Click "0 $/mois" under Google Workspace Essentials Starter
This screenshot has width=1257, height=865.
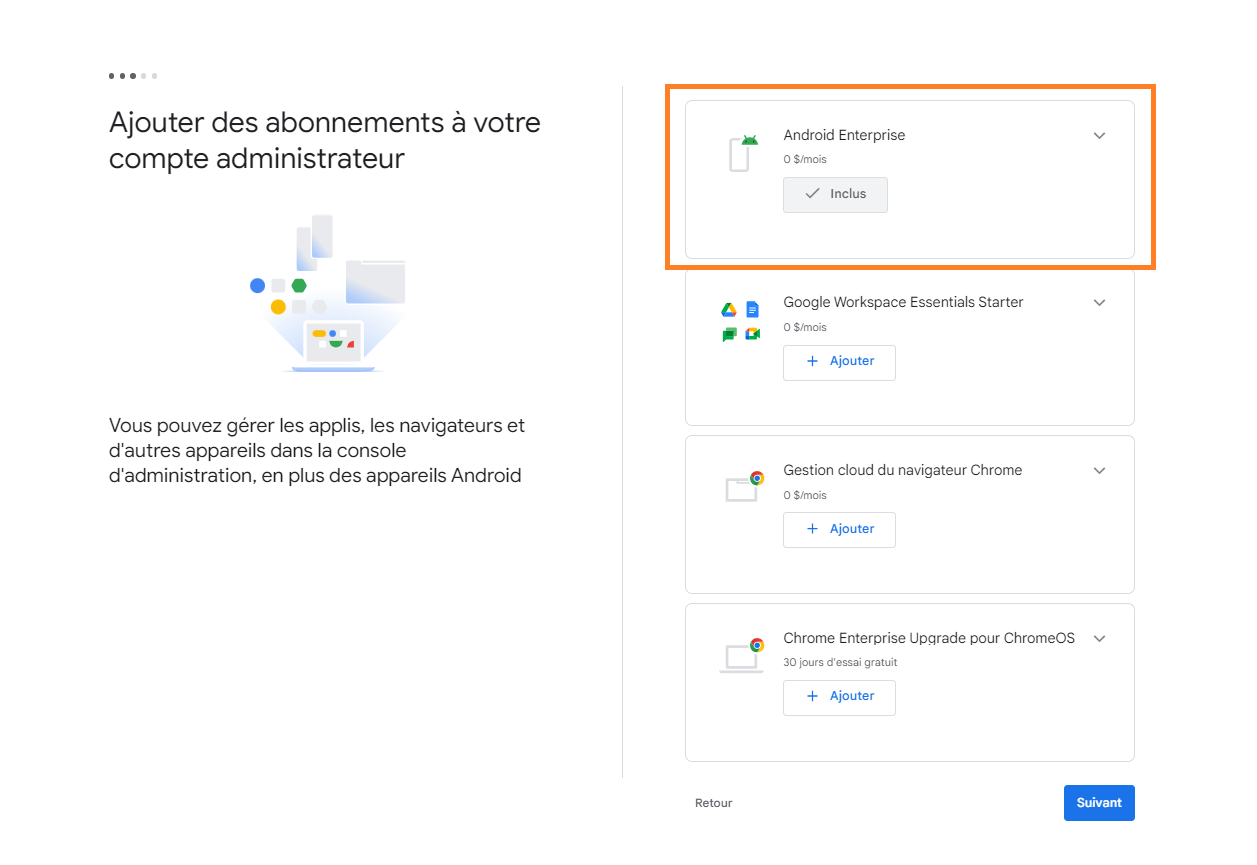click(805, 327)
